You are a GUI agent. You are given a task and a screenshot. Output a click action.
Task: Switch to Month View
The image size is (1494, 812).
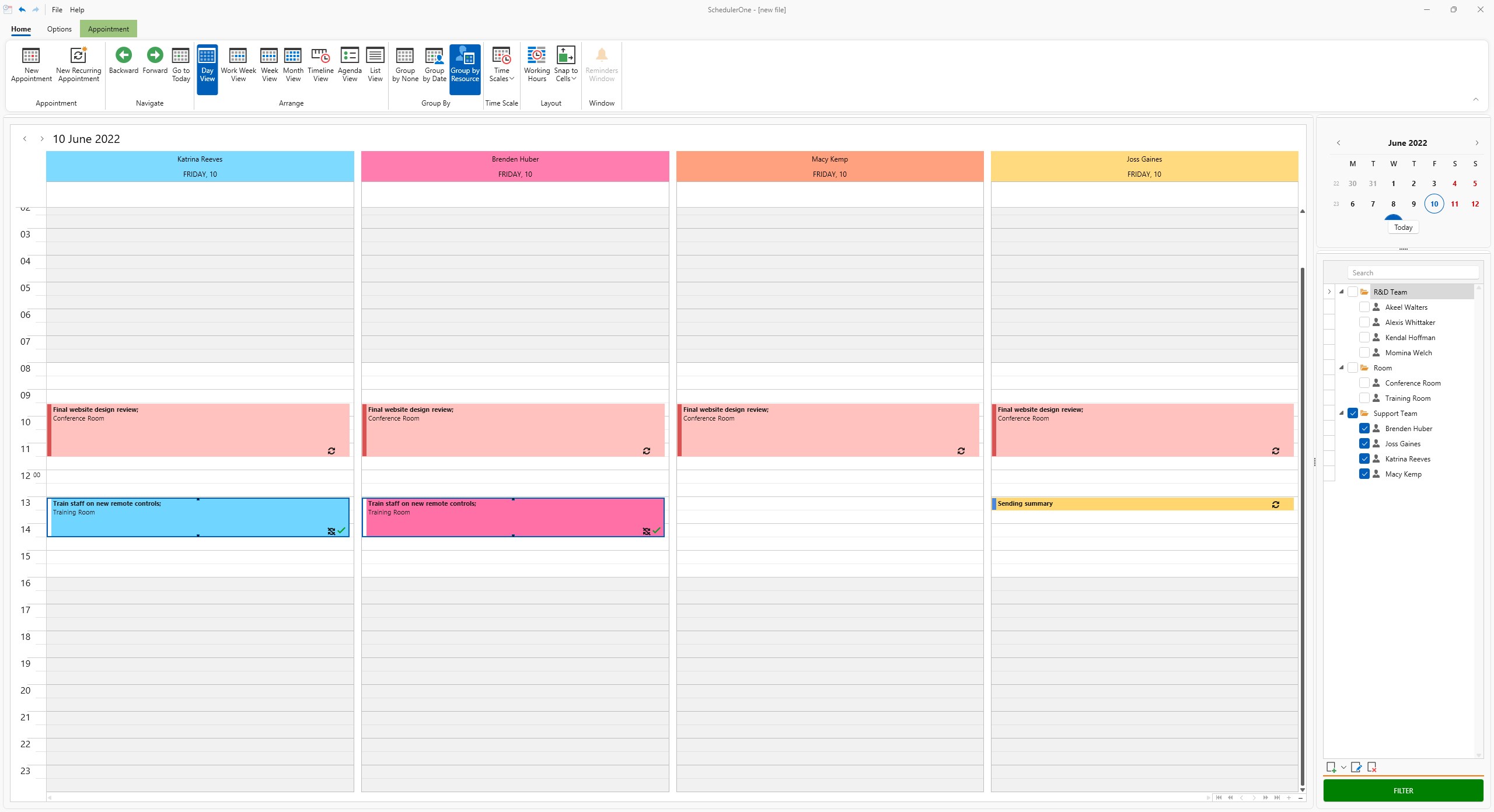pos(293,64)
